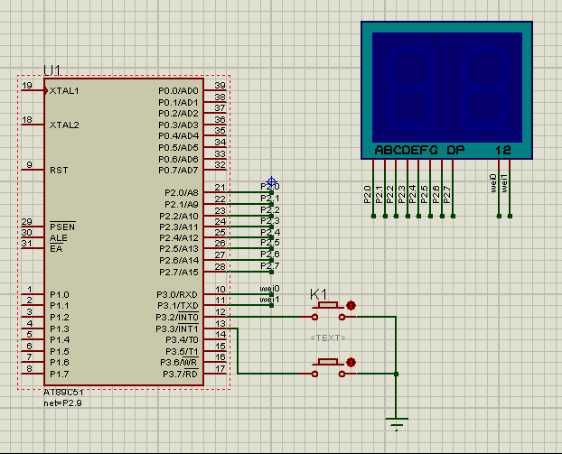Click the <TEXT> placeholder between the buttons
The height and width of the screenshot is (454, 562).
point(328,338)
